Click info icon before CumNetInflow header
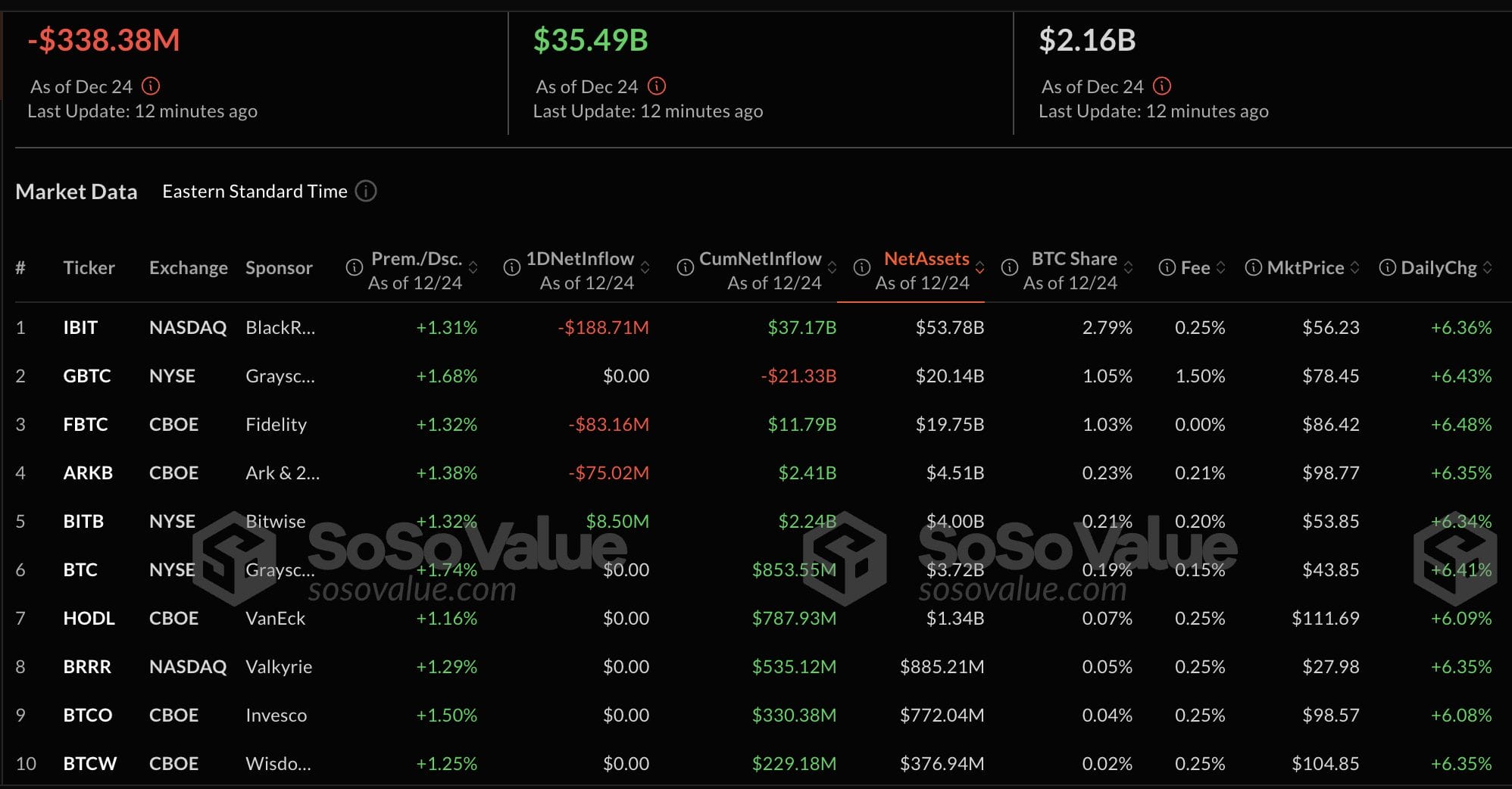Screen dimensions: 1512x789 pyautogui.click(x=686, y=267)
